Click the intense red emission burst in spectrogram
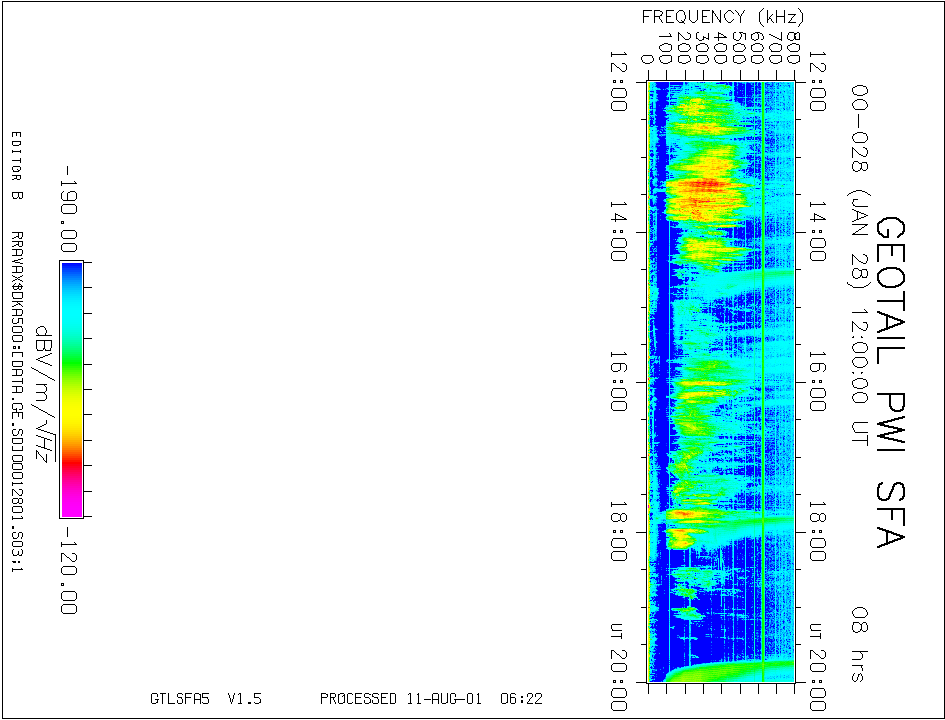 click(x=704, y=187)
